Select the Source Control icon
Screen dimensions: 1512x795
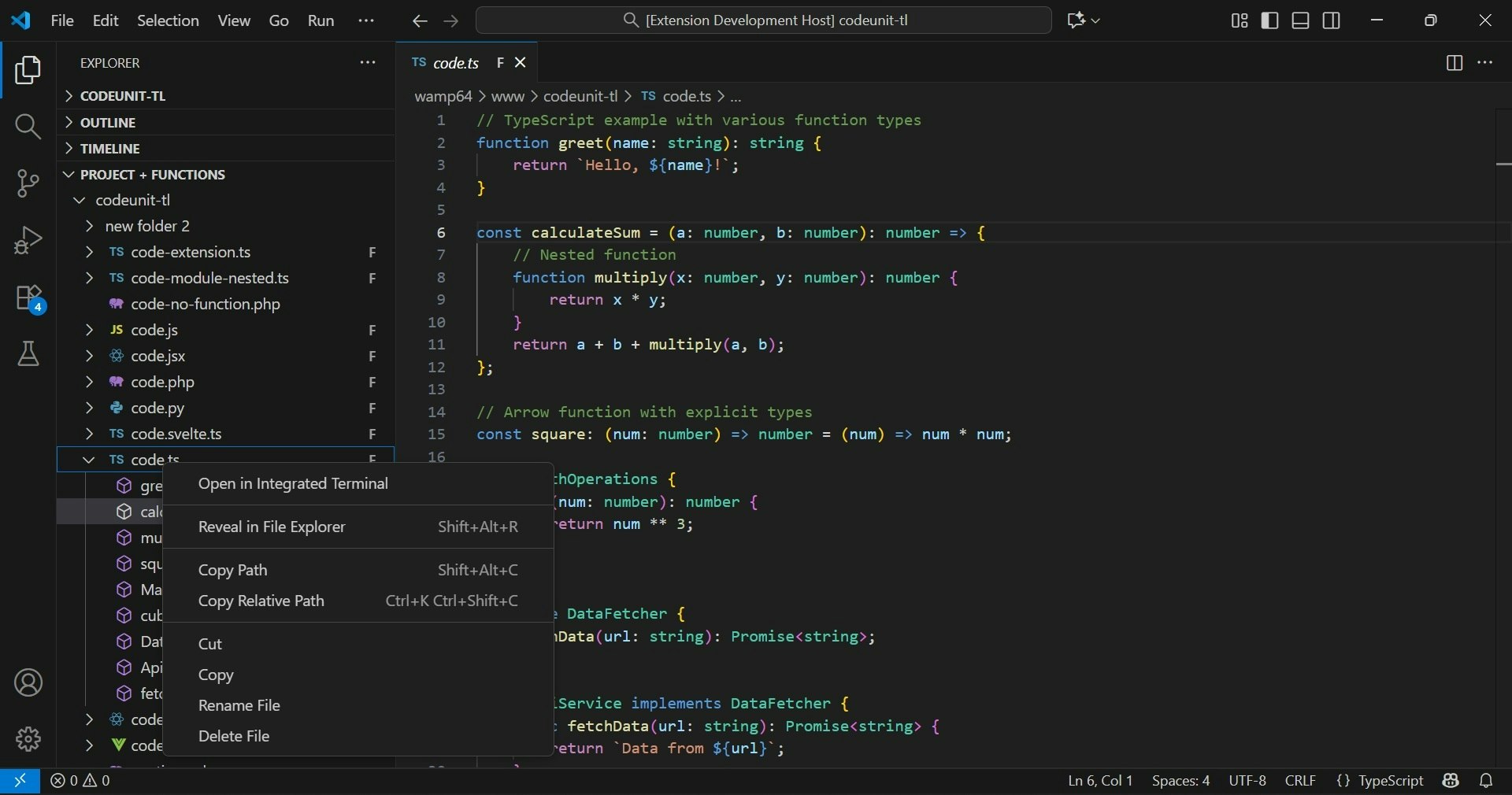[28, 183]
